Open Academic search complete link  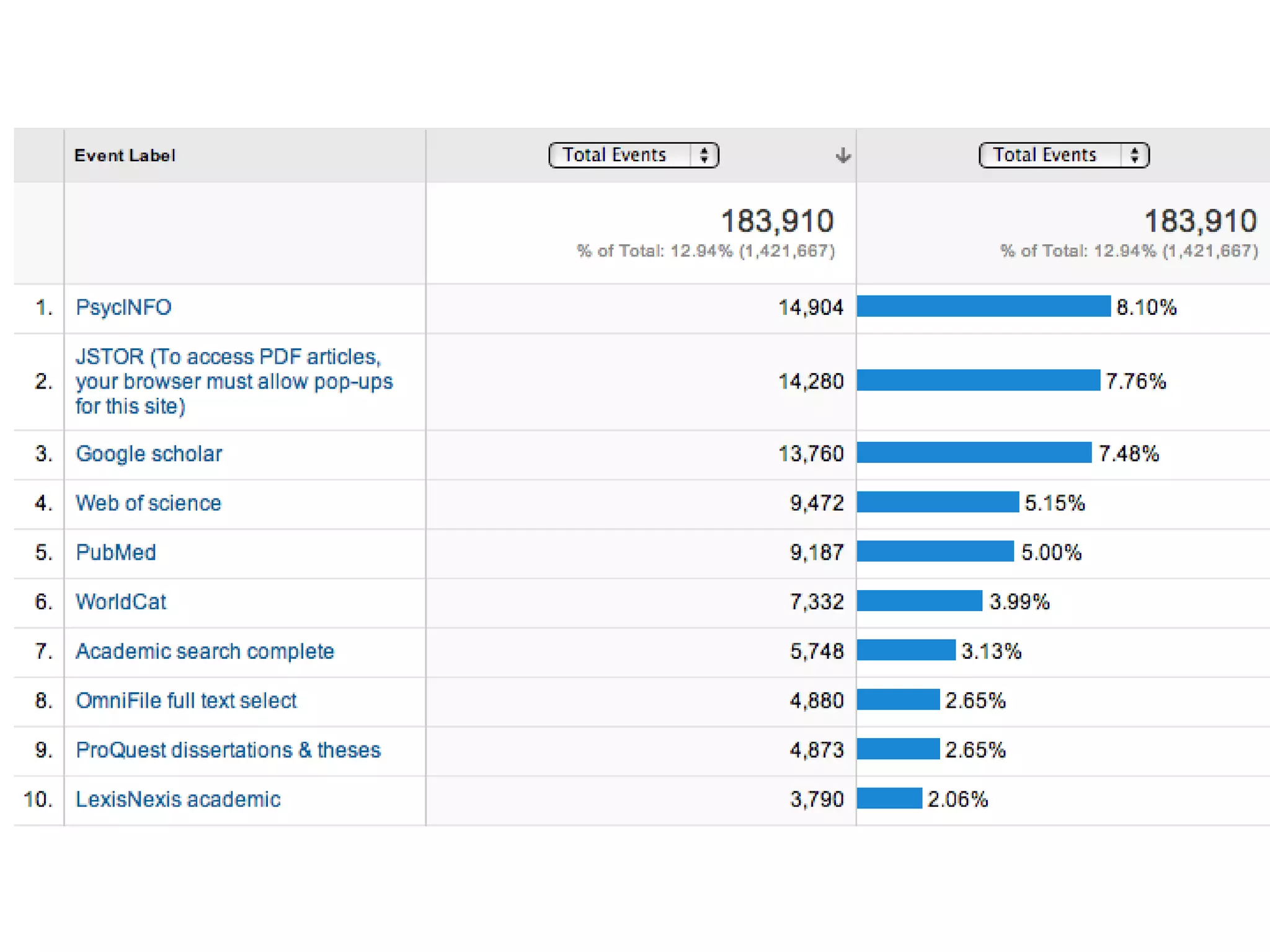coord(205,651)
